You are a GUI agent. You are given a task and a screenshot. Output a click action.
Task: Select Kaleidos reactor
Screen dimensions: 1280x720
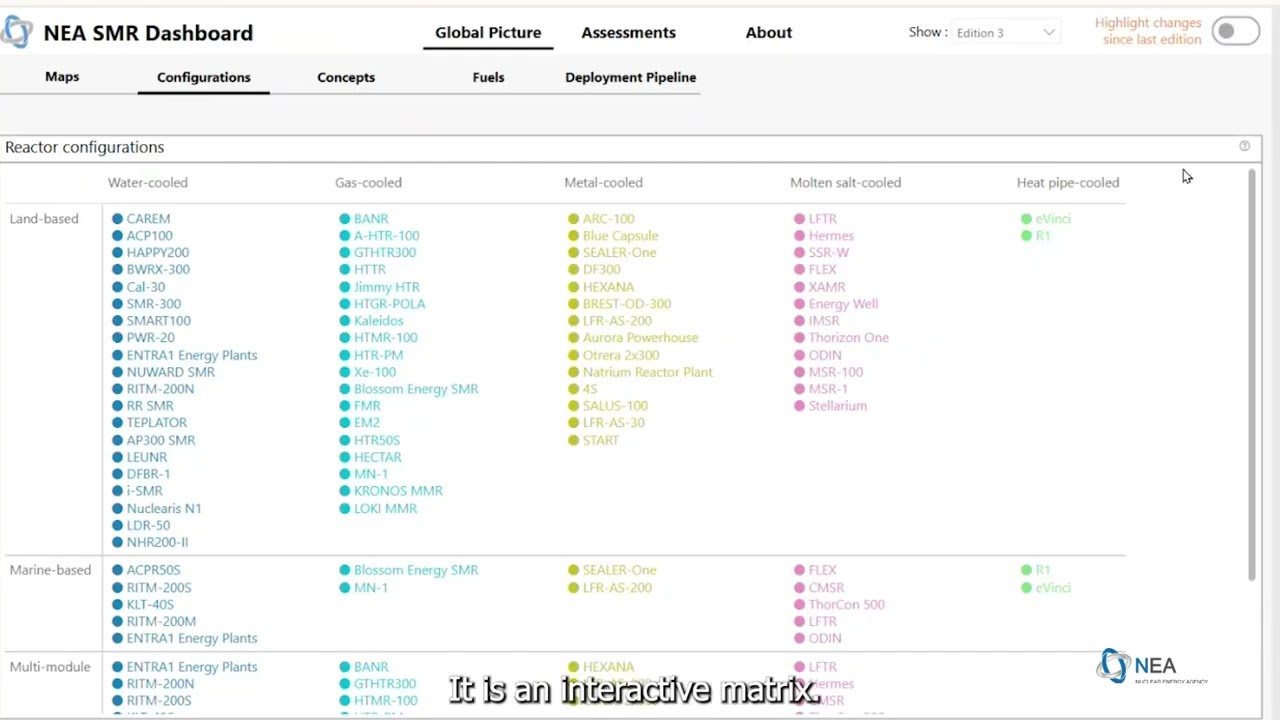(379, 320)
